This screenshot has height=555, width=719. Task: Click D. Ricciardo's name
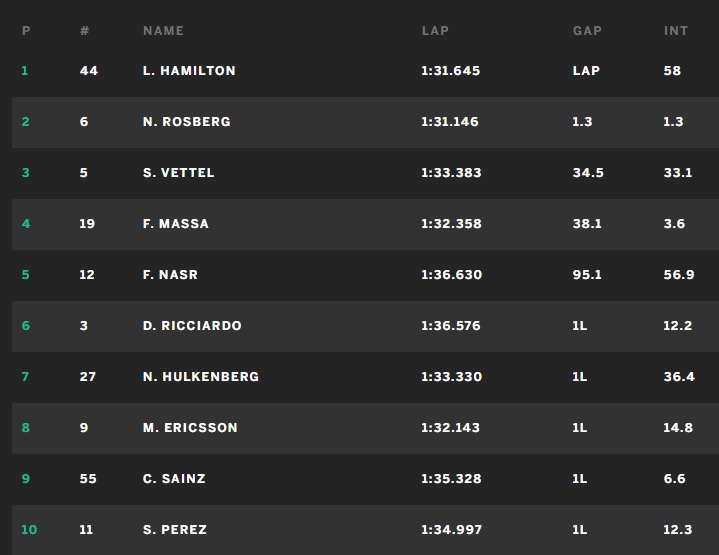pyautogui.click(x=192, y=326)
